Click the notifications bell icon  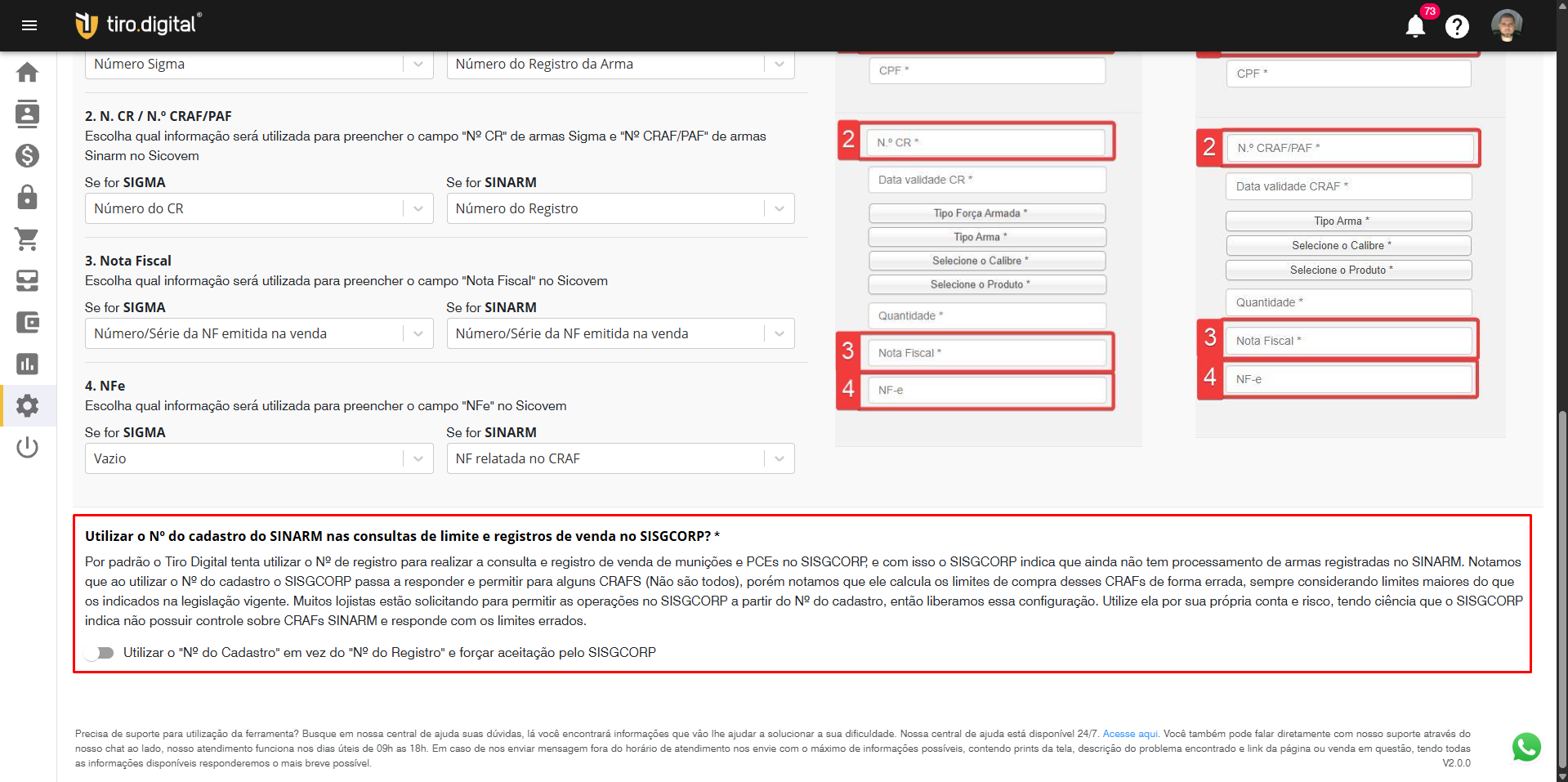pos(1415,26)
